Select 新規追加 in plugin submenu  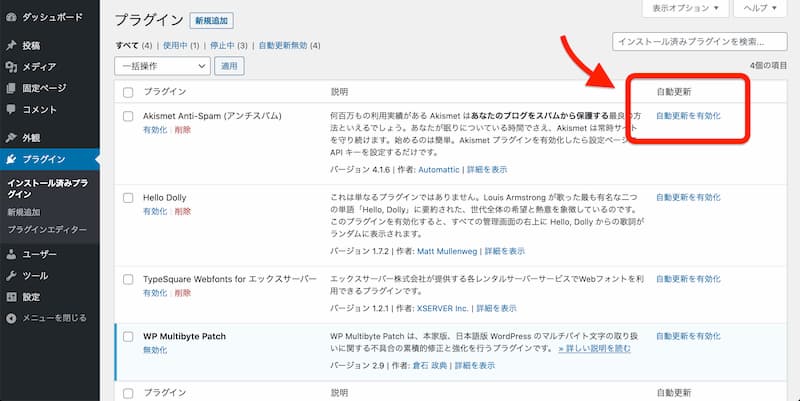pyautogui.click(x=23, y=212)
